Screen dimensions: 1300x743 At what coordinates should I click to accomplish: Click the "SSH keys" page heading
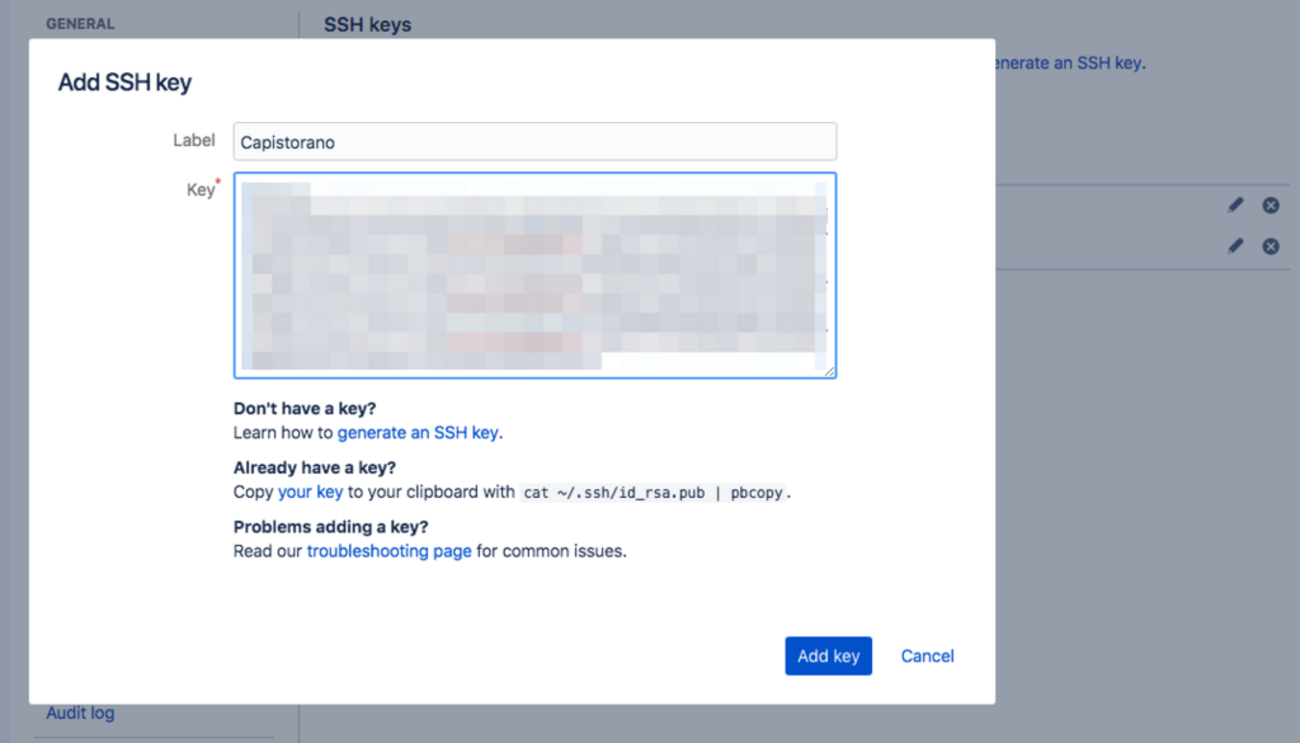click(367, 25)
